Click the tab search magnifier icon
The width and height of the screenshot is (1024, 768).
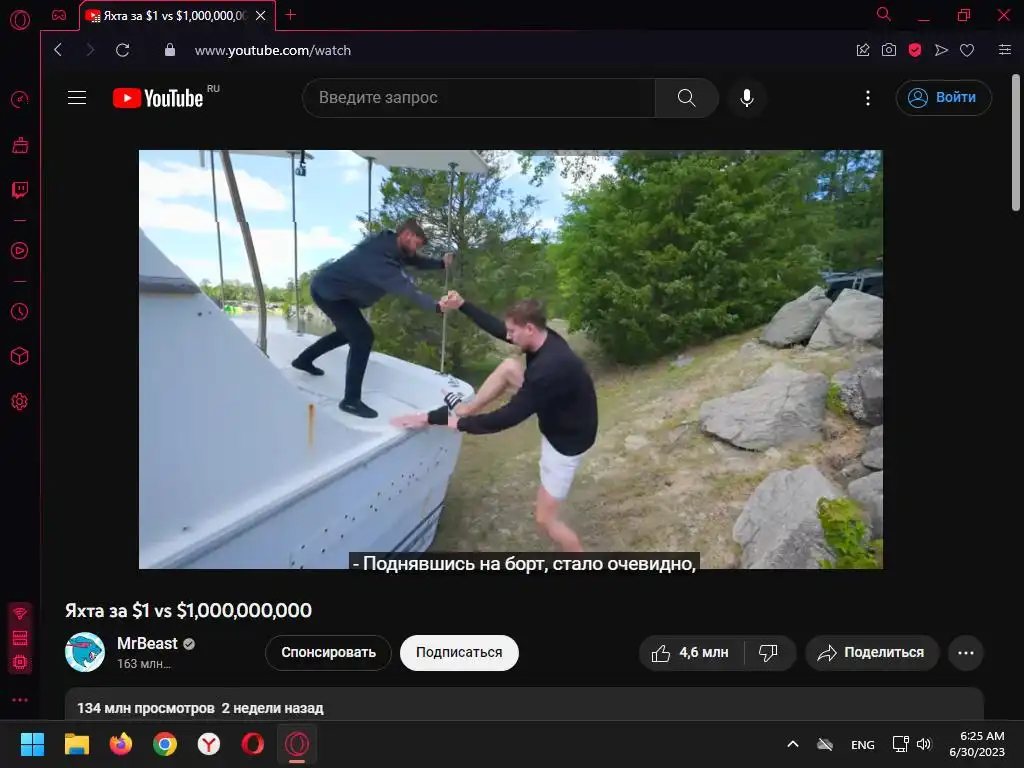[x=884, y=14]
